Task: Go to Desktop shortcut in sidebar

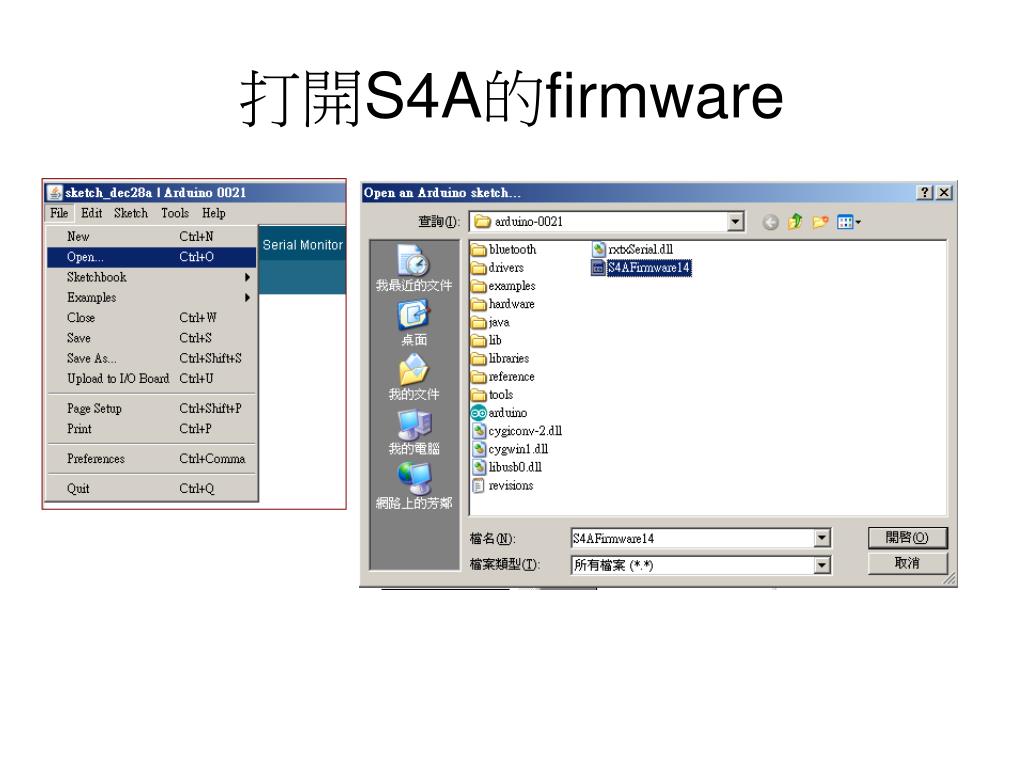Action: pos(413,323)
